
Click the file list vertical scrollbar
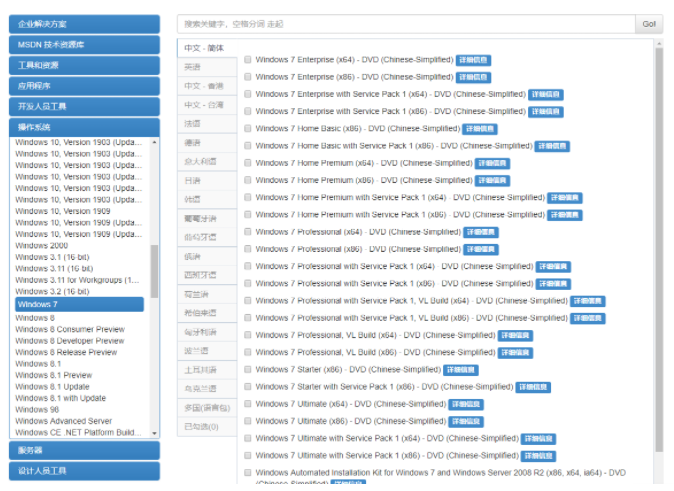point(659,249)
